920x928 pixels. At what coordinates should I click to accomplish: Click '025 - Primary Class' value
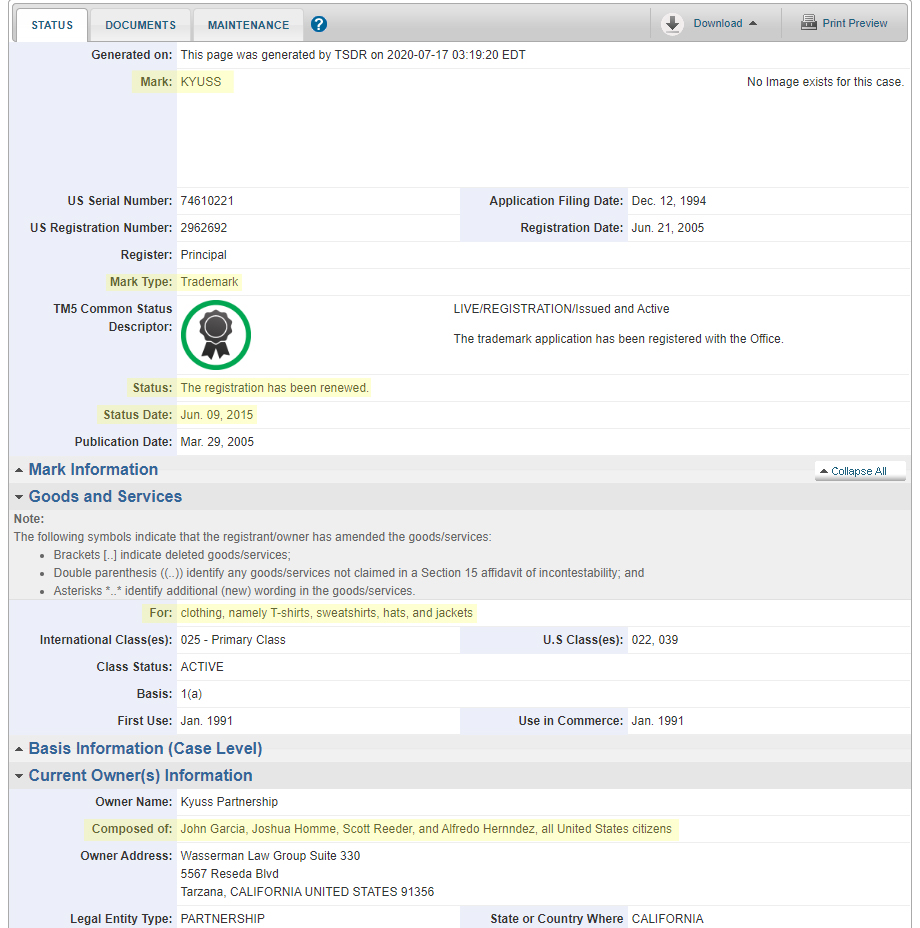[x=233, y=640]
